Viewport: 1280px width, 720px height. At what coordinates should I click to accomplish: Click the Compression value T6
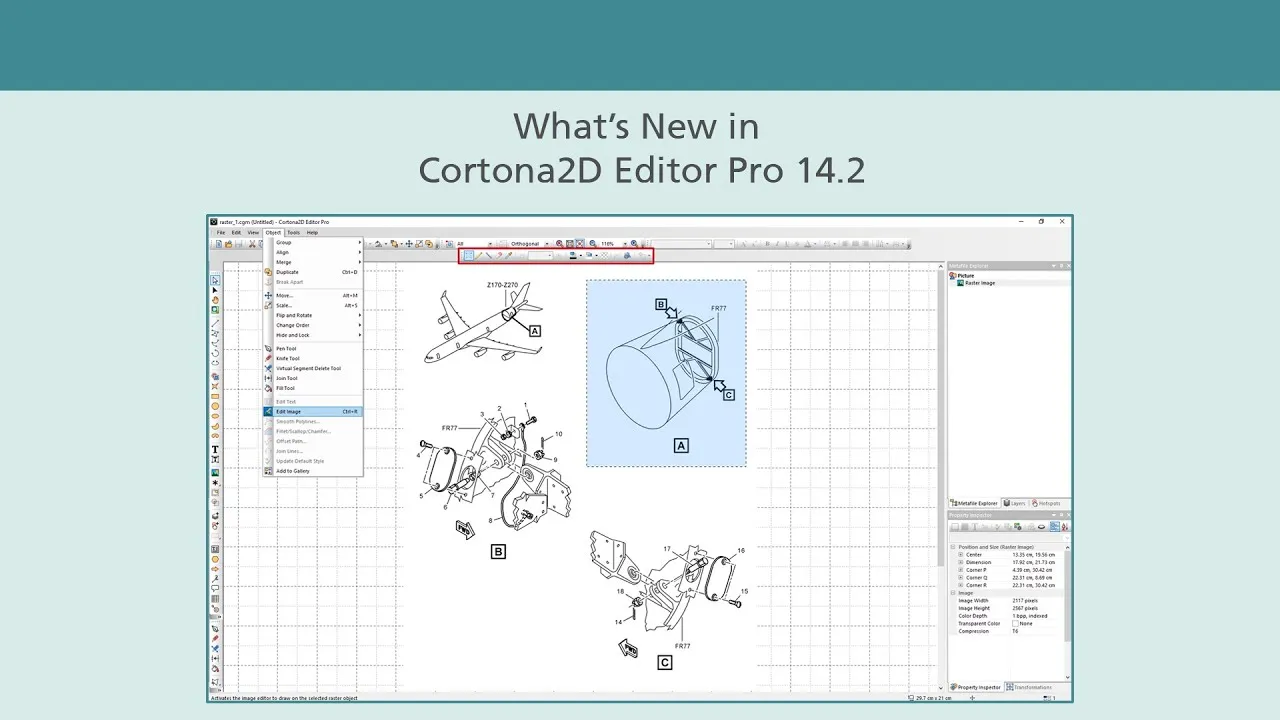(x=1015, y=631)
